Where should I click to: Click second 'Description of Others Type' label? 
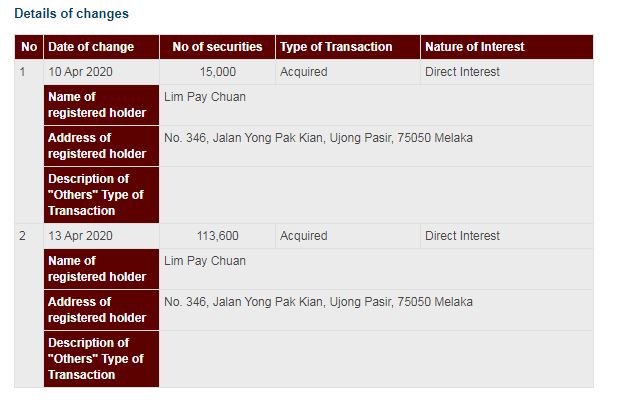101,359
